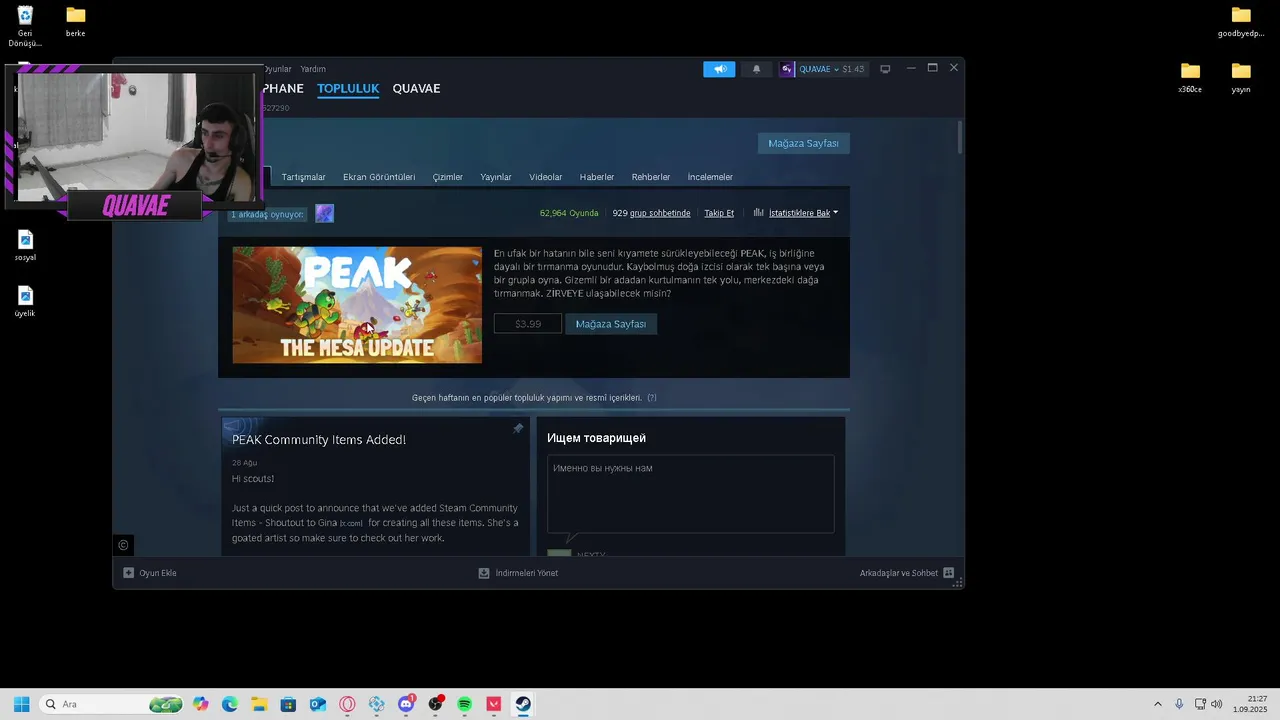Click the Именно вы нужны нам text box
This screenshot has height=720, width=1280.
(691, 494)
